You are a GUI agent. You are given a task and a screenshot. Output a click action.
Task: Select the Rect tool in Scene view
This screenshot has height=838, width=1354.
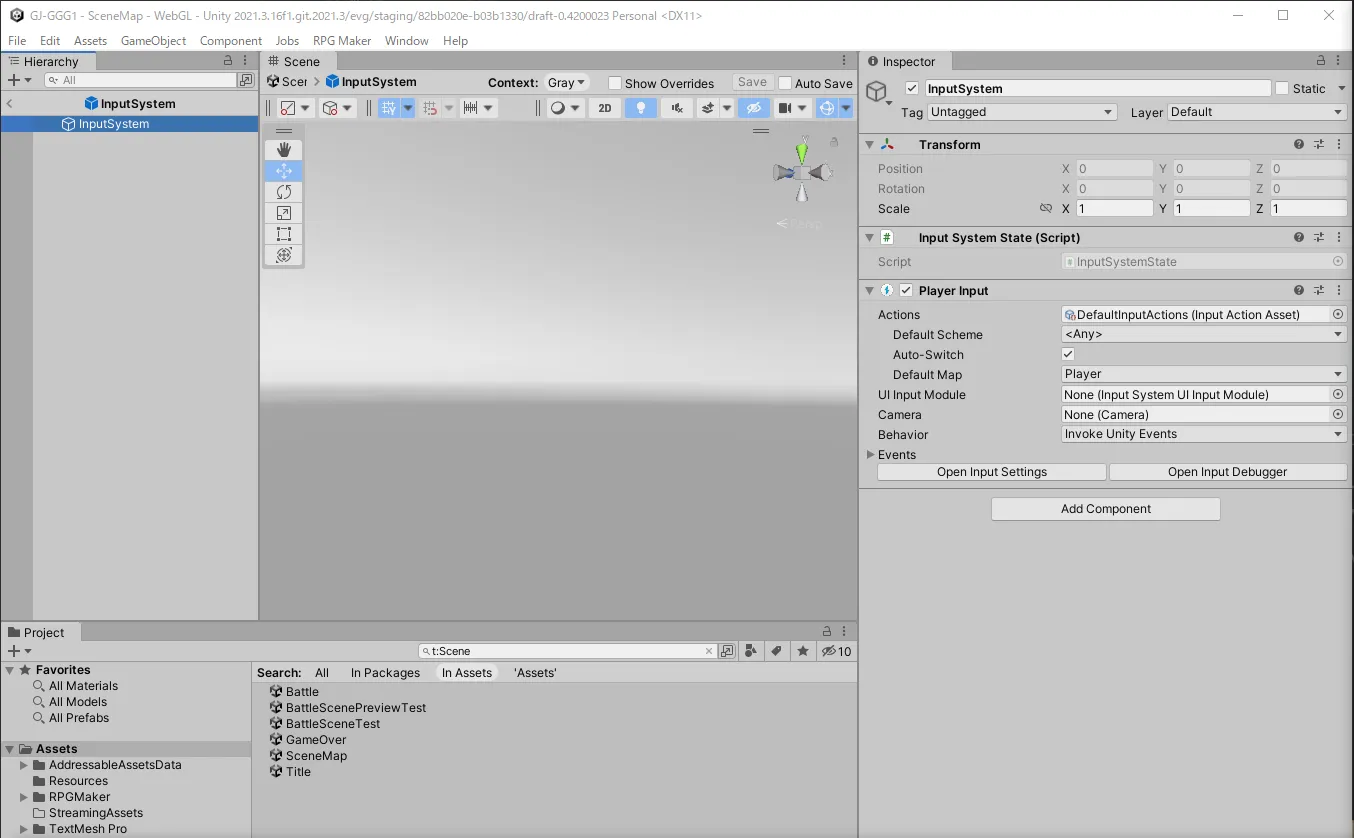tap(284, 234)
